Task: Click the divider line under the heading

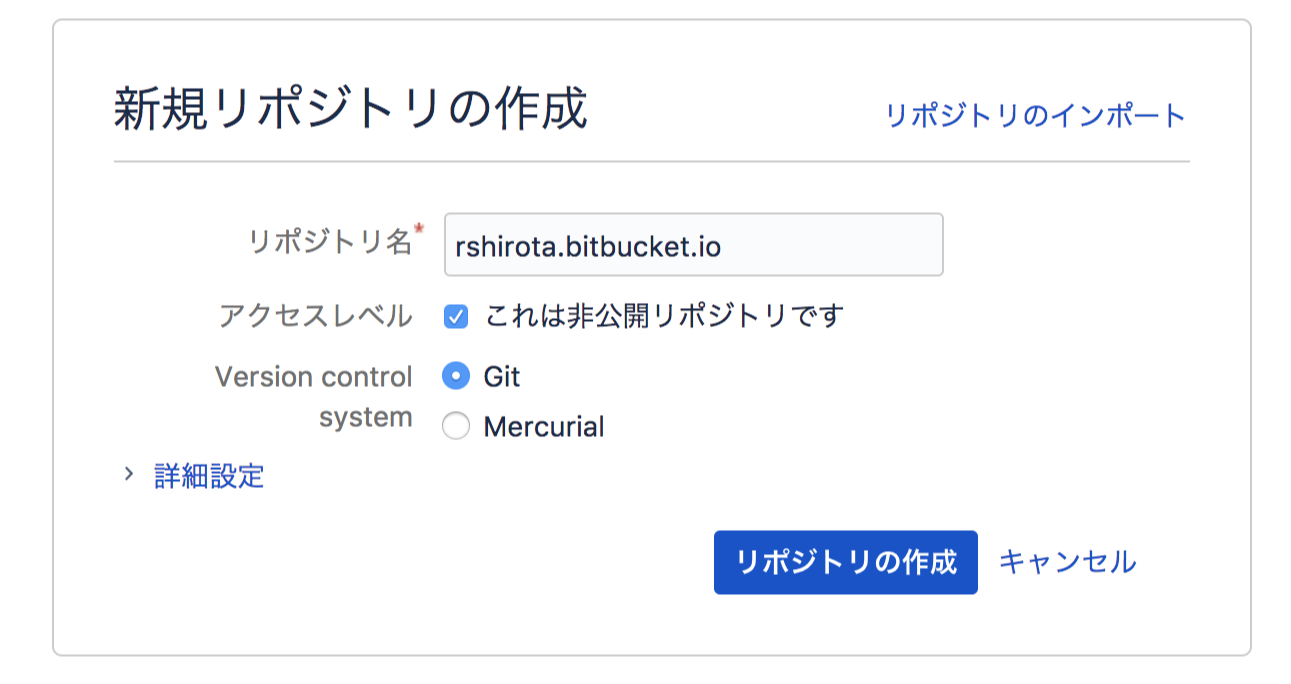Action: (x=651, y=162)
